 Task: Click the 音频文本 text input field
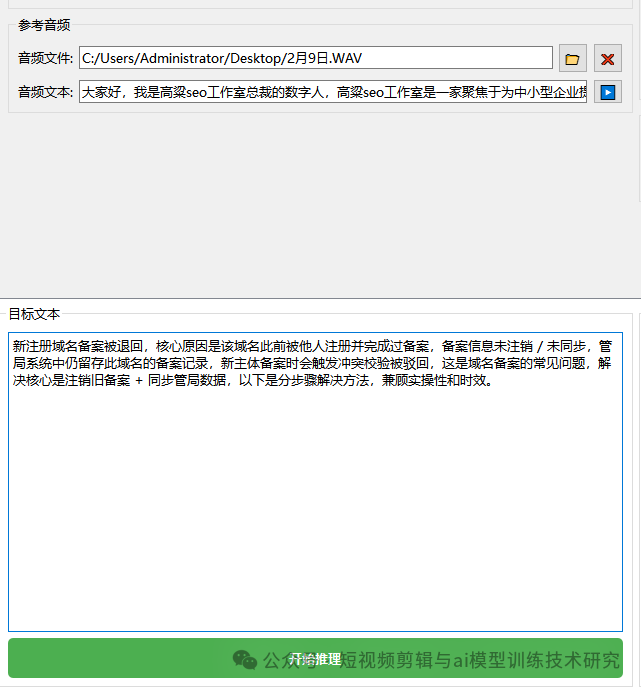pyautogui.click(x=333, y=92)
